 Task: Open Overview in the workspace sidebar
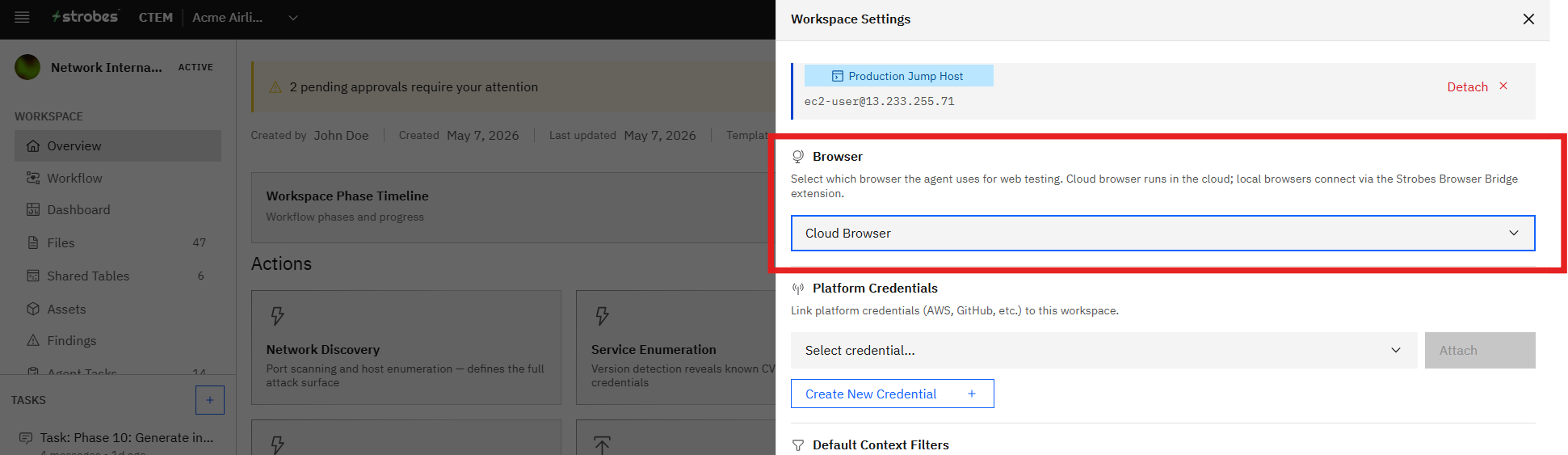click(118, 145)
